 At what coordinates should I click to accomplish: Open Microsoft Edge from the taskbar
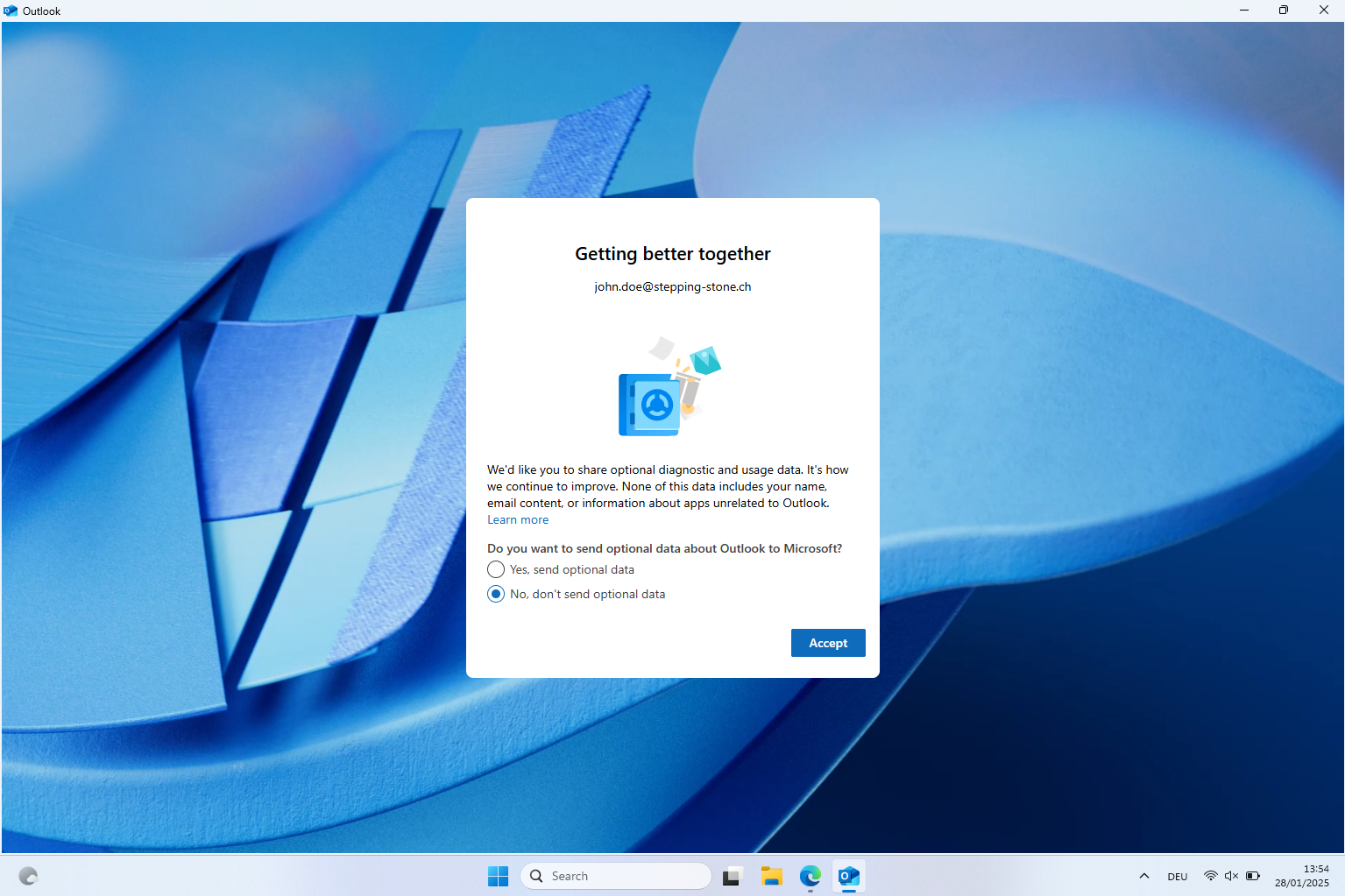[x=811, y=876]
